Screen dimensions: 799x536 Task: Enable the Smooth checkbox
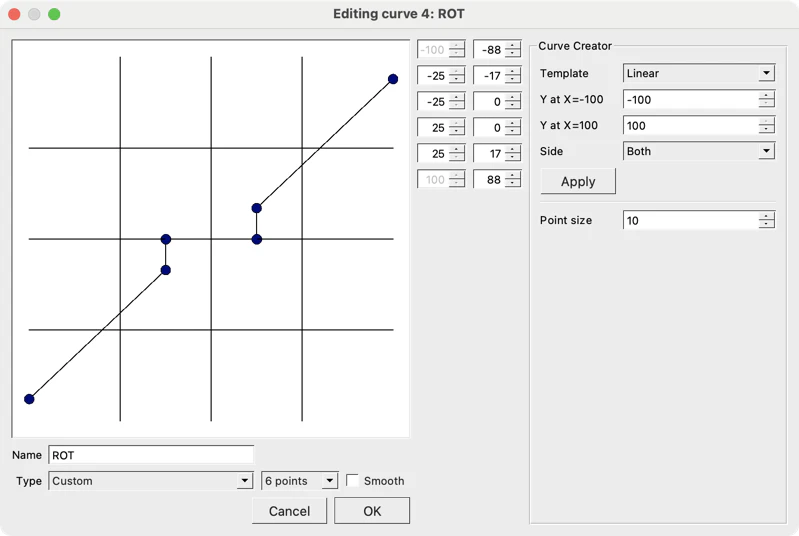point(352,480)
